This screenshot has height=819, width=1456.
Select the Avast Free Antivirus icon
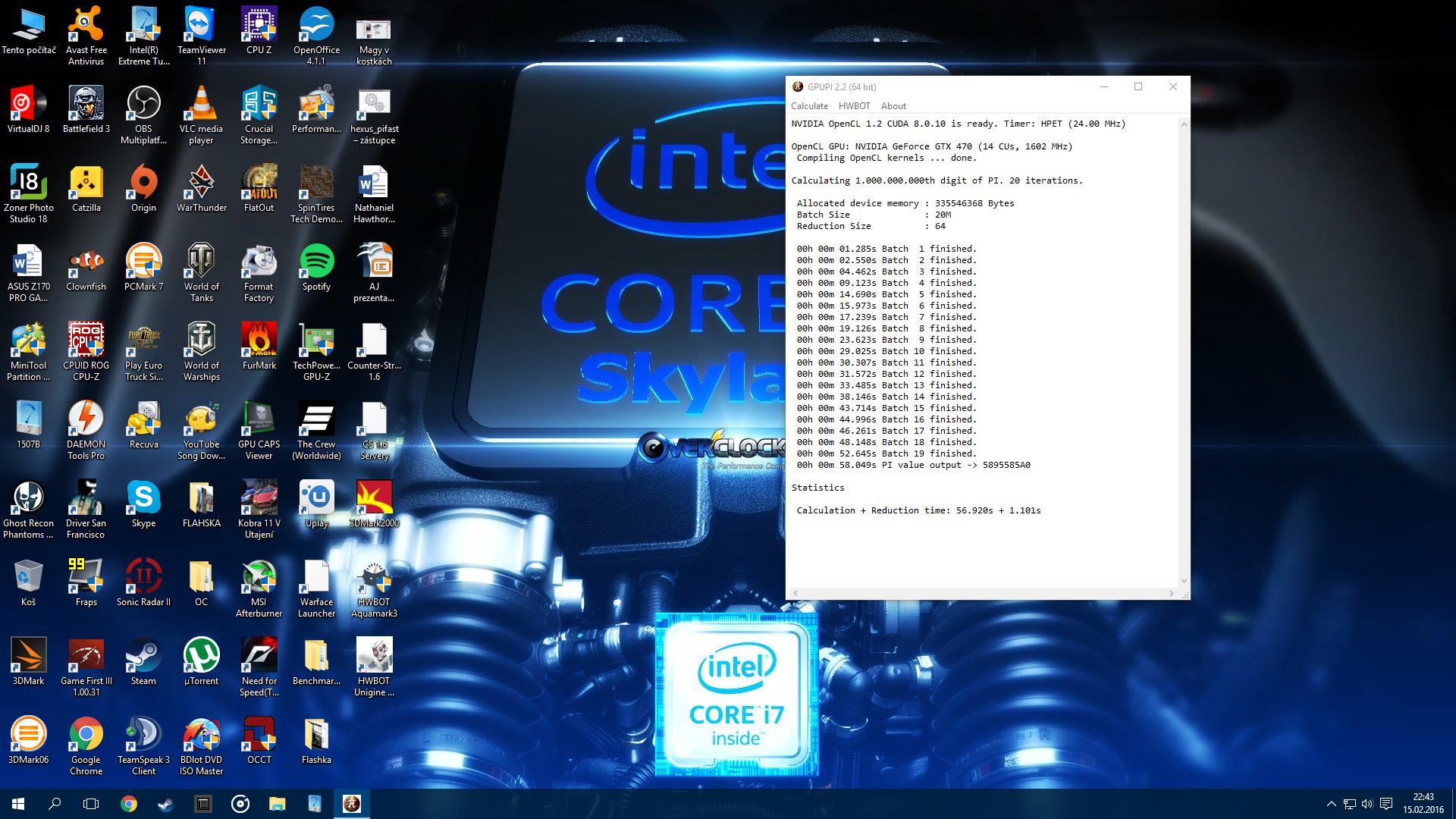[x=86, y=36]
